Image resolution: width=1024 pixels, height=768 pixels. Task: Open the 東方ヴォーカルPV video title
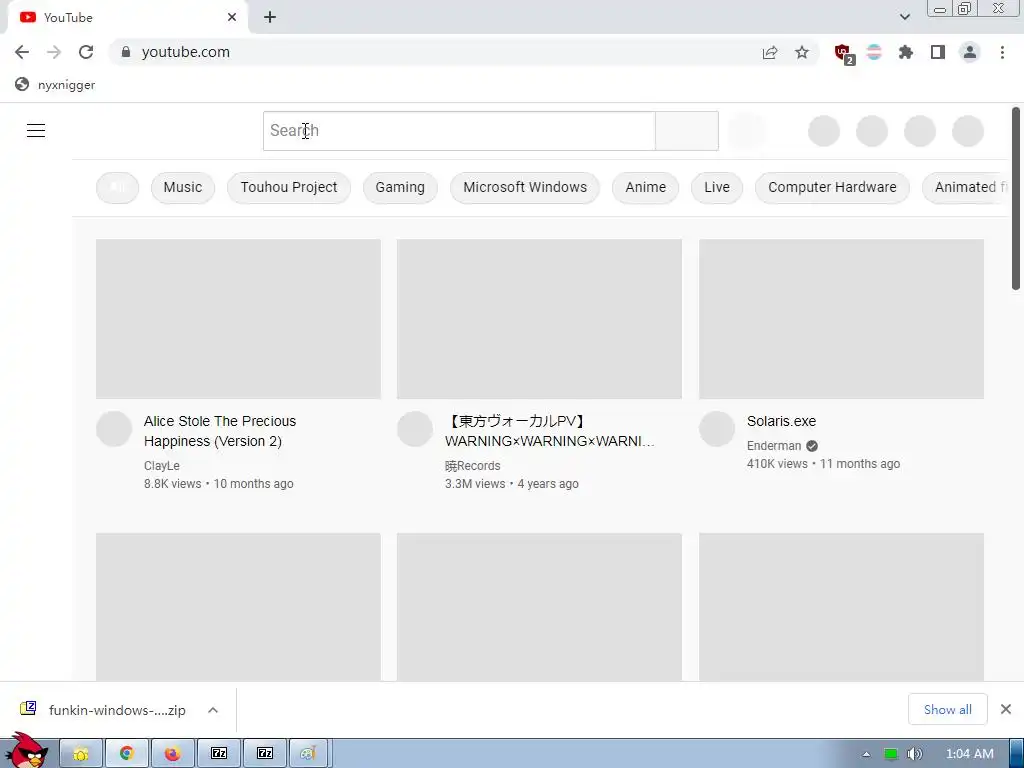550,431
